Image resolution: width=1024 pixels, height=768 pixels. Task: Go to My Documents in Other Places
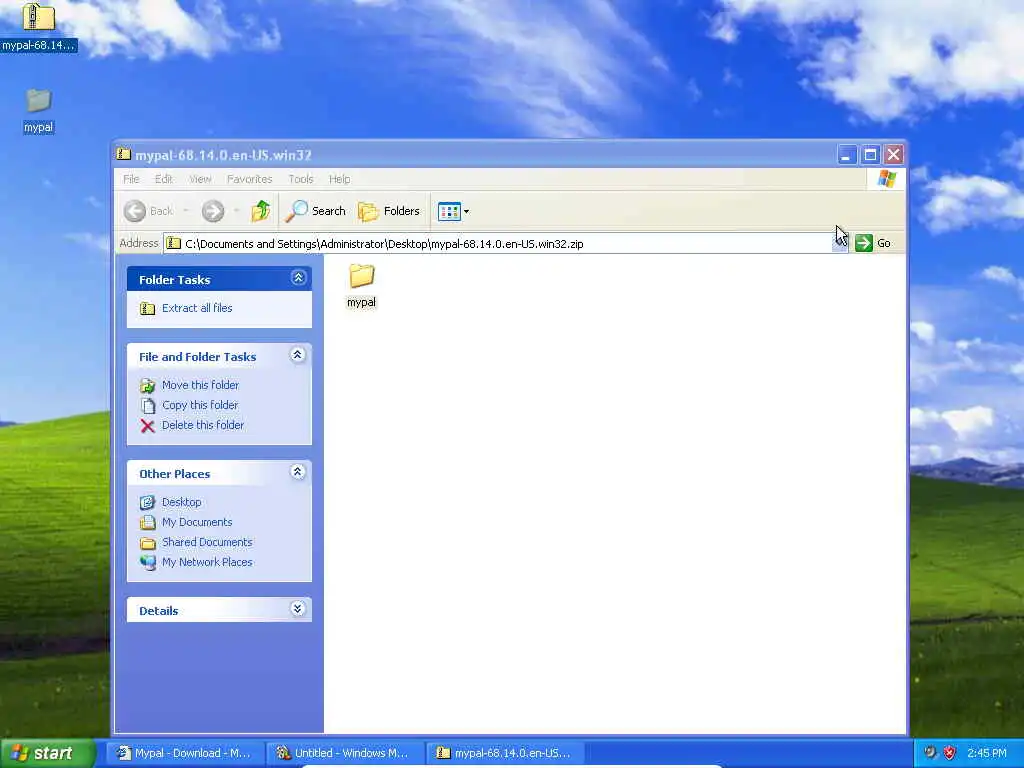[x=197, y=522]
